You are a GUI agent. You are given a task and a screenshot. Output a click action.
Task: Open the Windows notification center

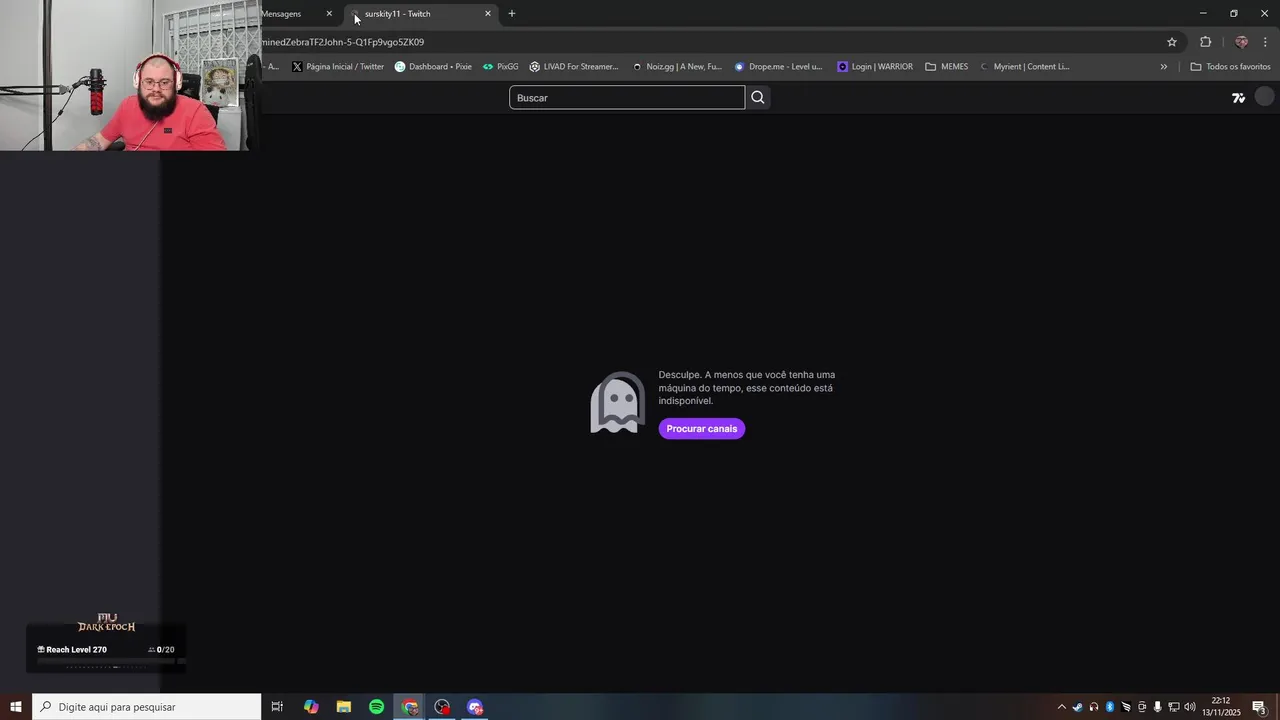point(1260,707)
